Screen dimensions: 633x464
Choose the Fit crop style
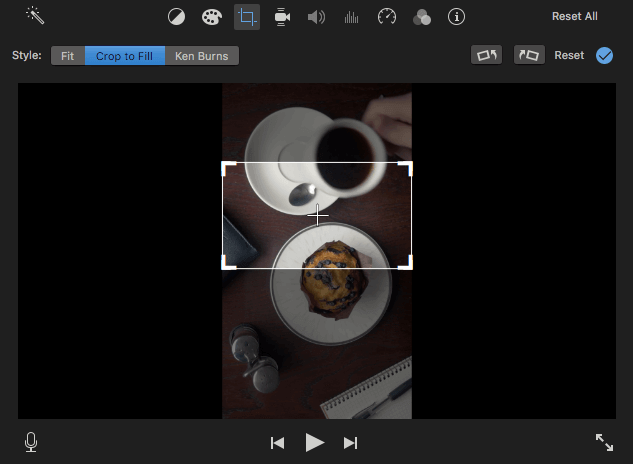pos(68,56)
